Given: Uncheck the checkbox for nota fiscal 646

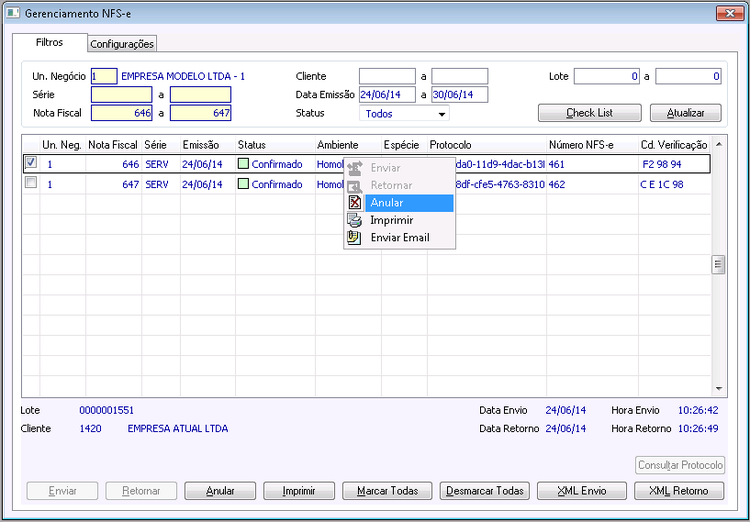Looking at the screenshot, I should tap(31, 163).
